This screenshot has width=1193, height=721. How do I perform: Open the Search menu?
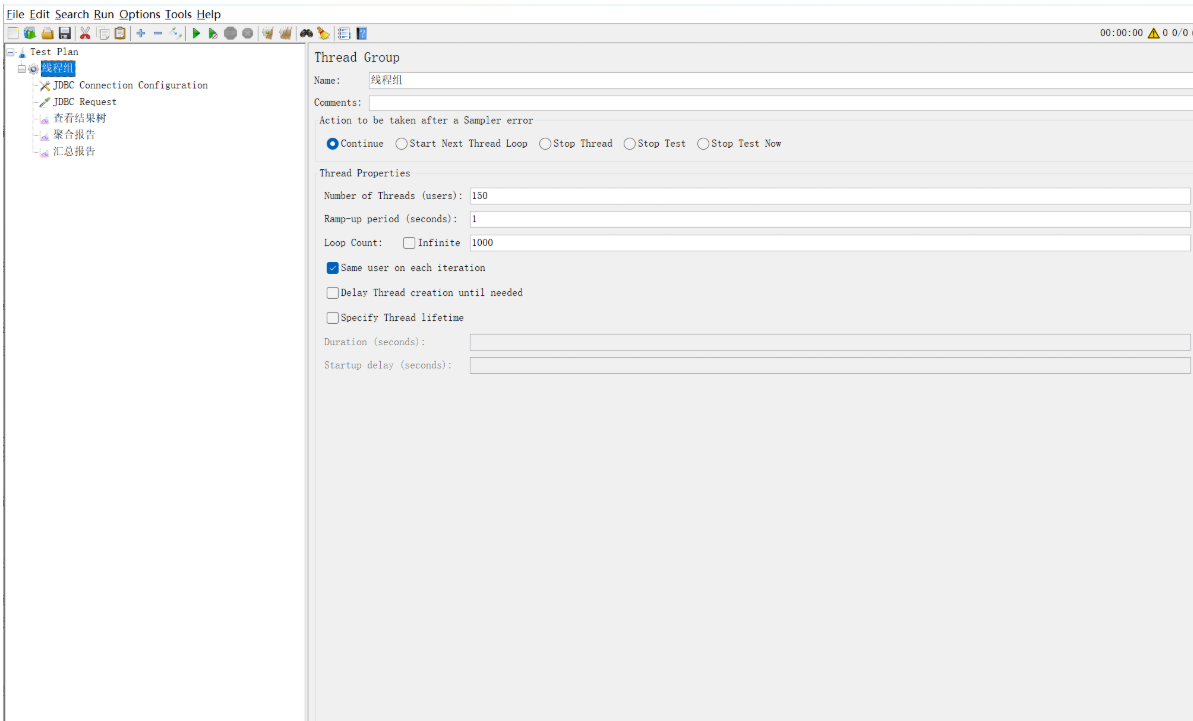[72, 14]
